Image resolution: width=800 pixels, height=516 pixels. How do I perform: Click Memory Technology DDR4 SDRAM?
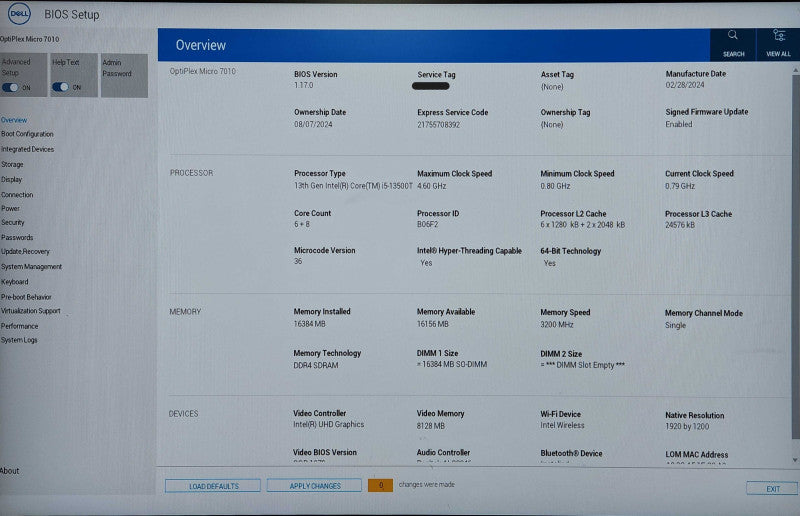pos(315,365)
